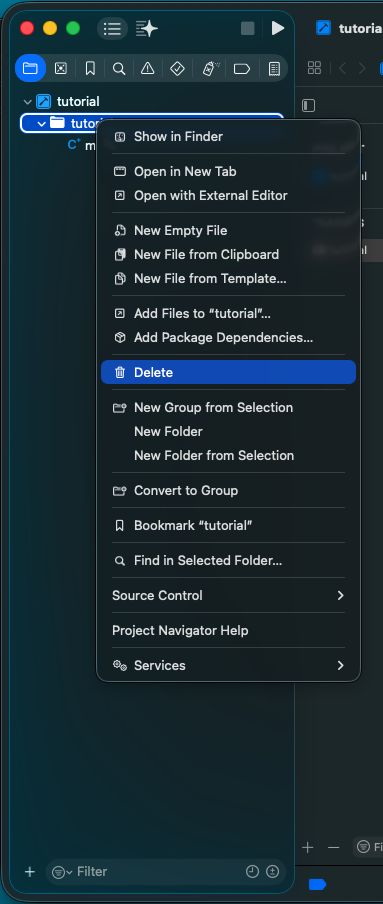Collapse the tutorial project root chevron

(x=27, y=101)
